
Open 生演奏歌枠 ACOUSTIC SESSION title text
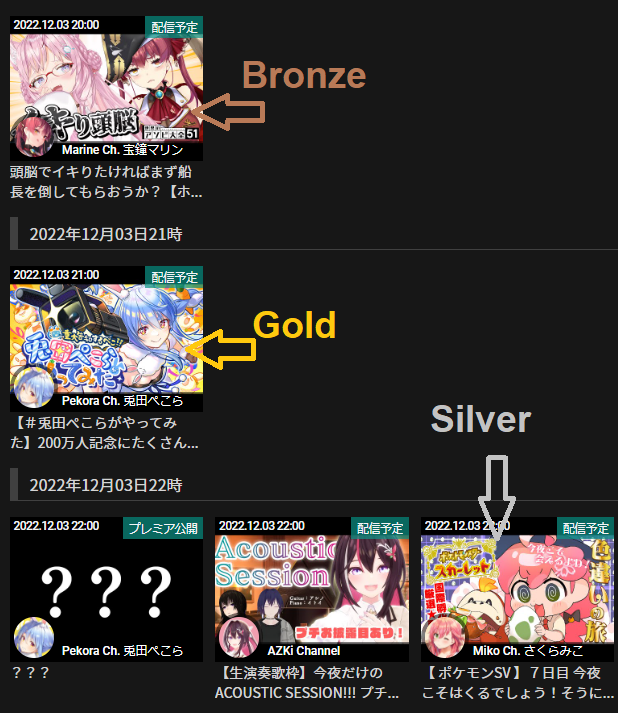(x=307, y=683)
